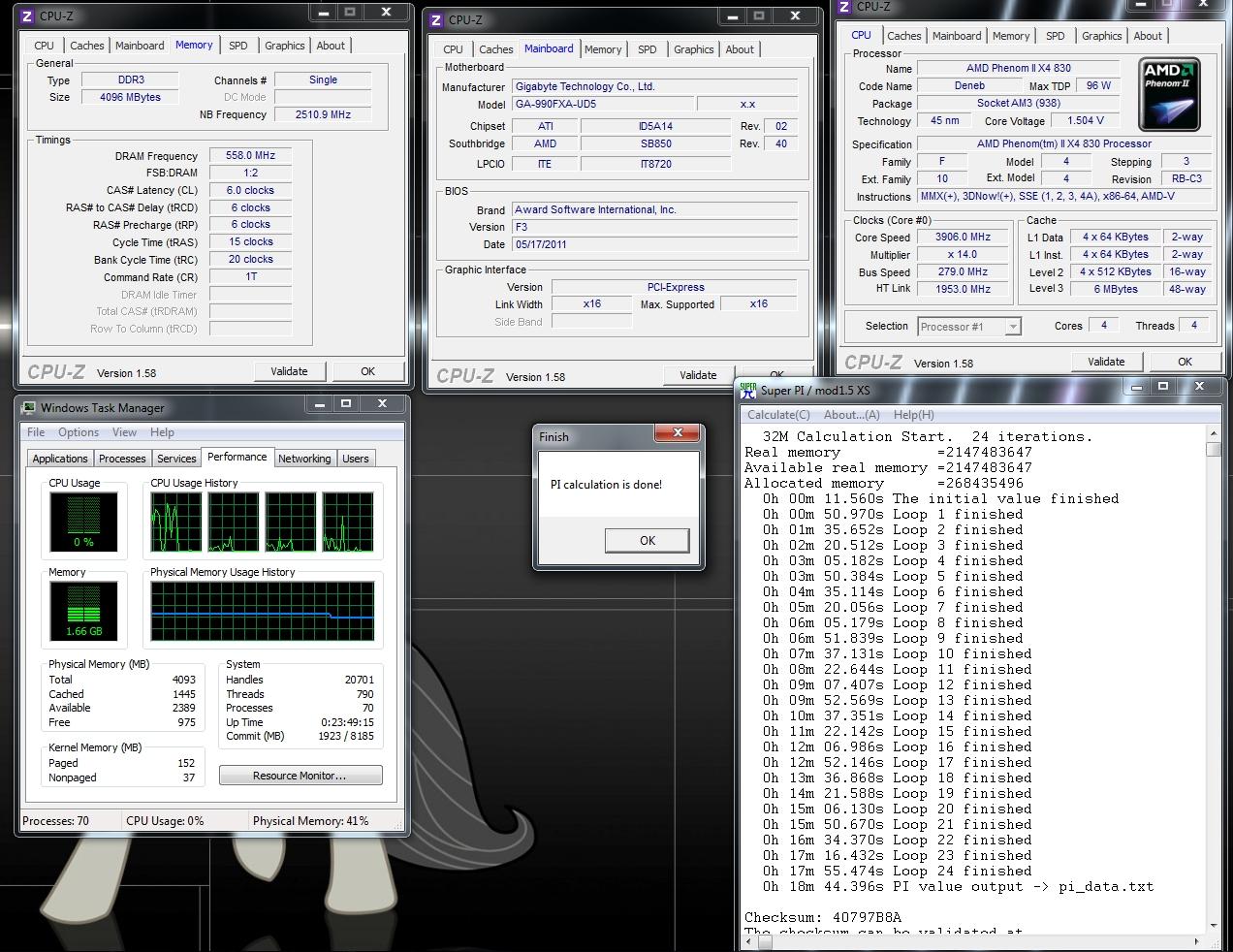Open CPU tab in CPU-Z Mainboard window
The image size is (1233, 952).
click(453, 49)
